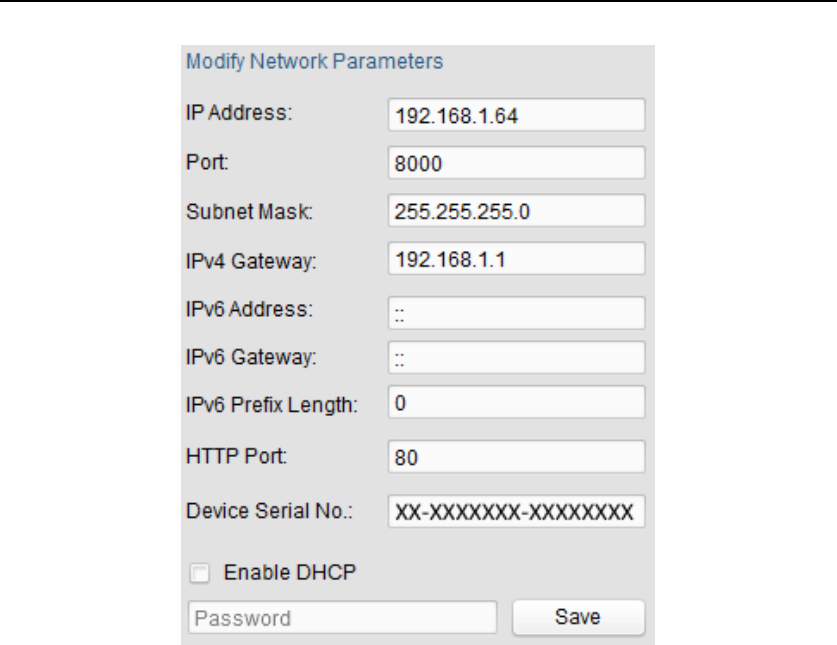Click the "HTTP Port:" label text

click(236, 456)
